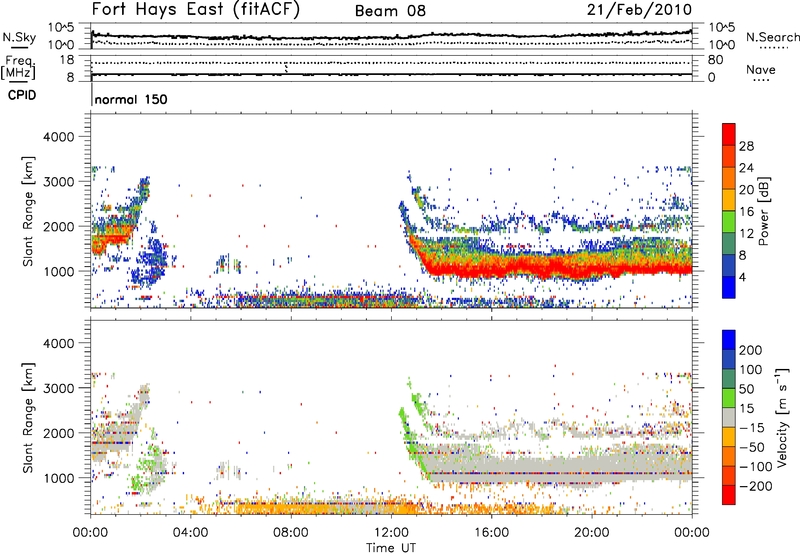Click the '80' Nave axis tick
Viewport: 800px width, 554px height.
coord(715,60)
